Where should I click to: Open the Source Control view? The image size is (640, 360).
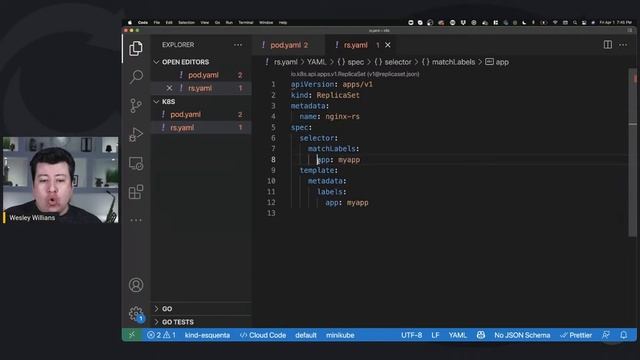(136, 106)
